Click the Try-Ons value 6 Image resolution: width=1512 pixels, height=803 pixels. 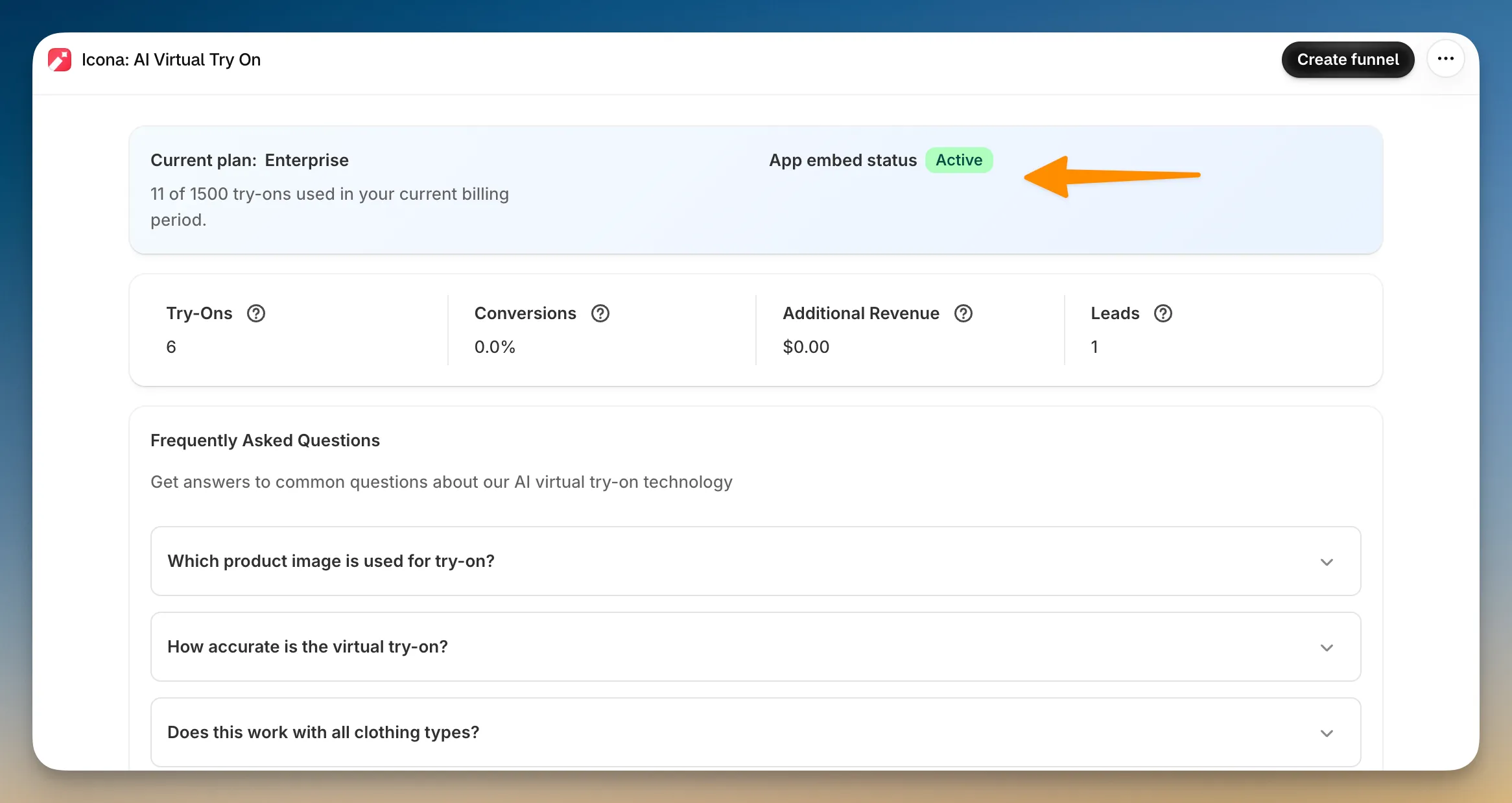(x=171, y=347)
